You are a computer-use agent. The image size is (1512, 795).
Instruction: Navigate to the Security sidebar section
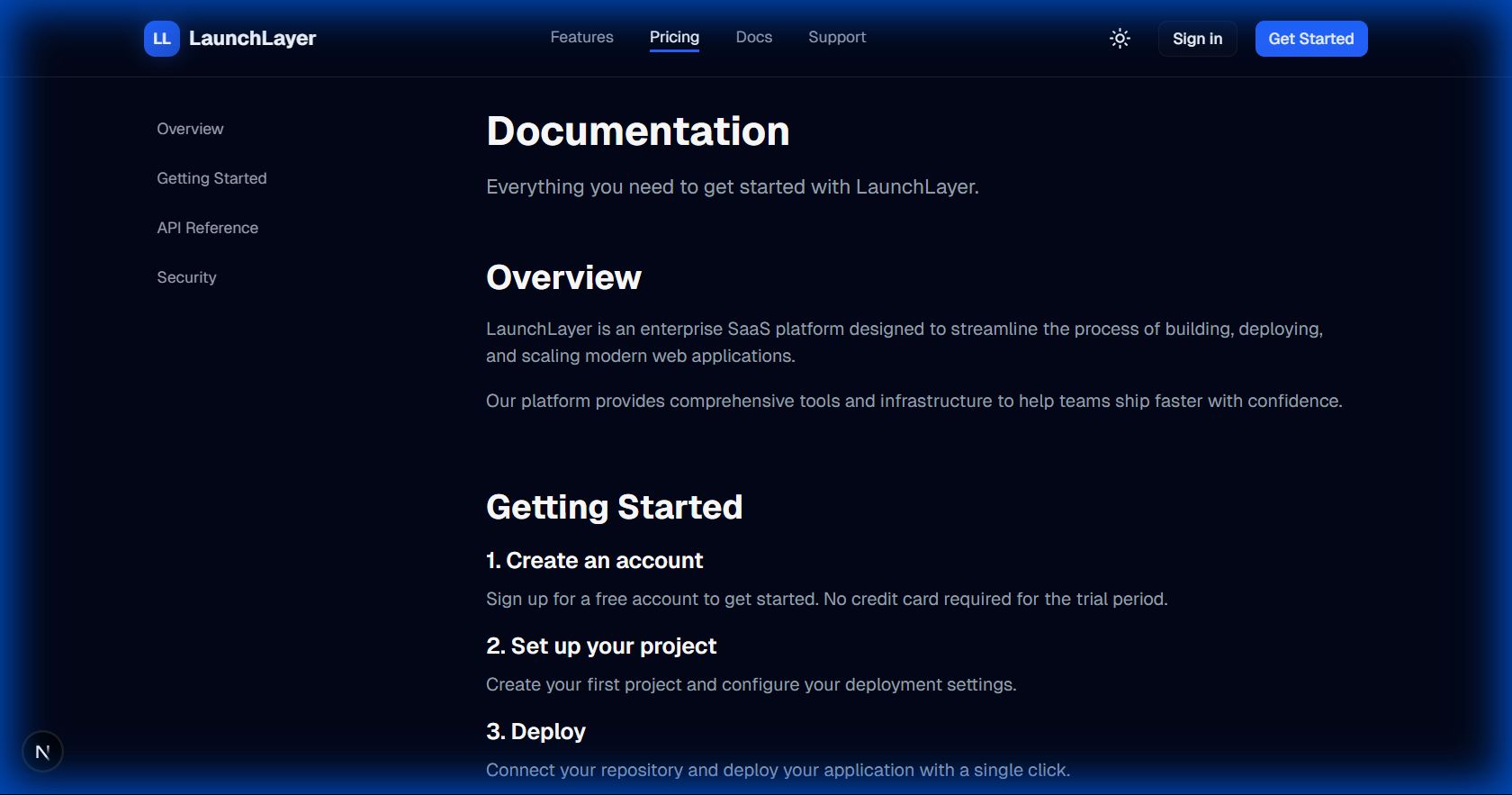186,277
